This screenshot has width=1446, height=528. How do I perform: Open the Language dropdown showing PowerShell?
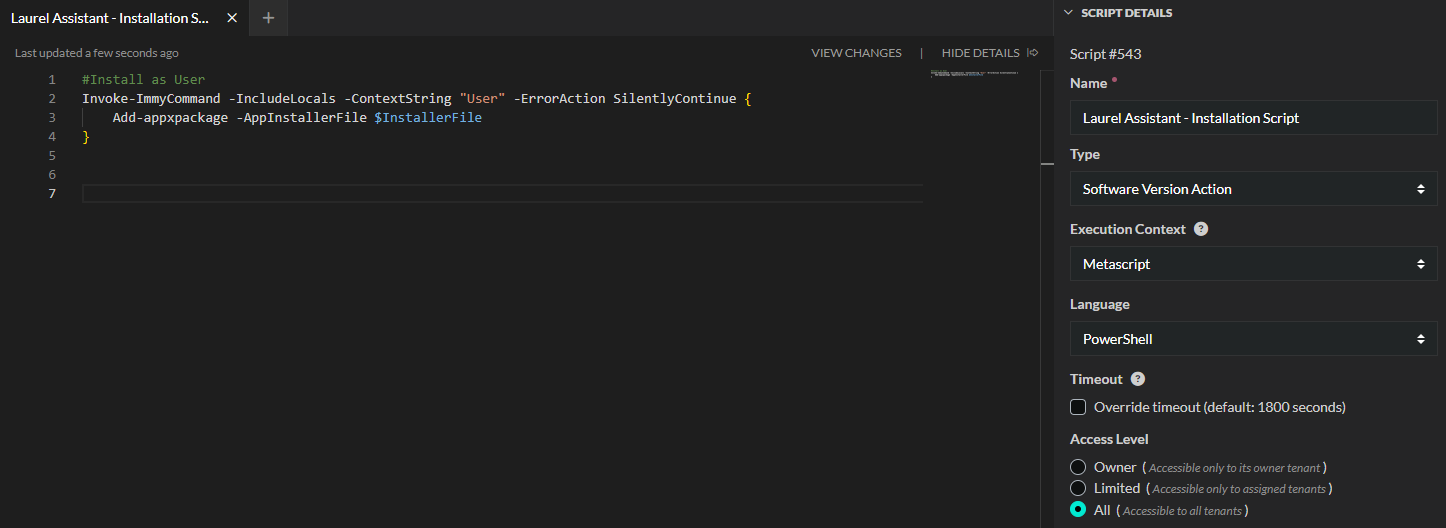click(1255, 339)
